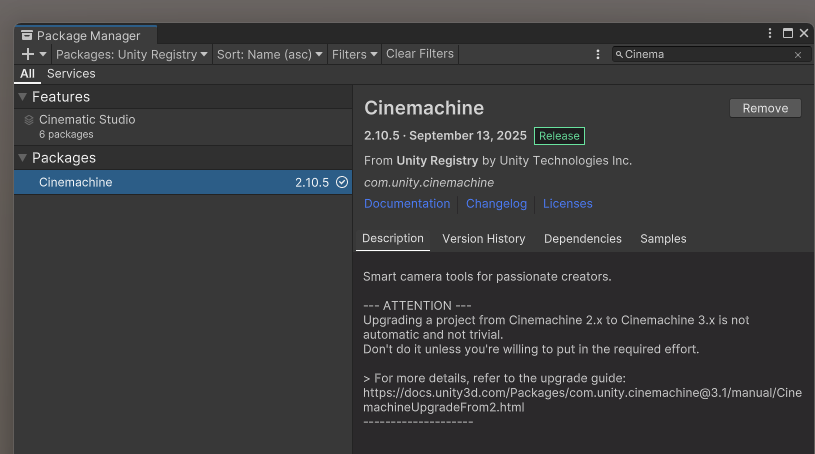Open the Packages: Unity Registry dropdown
The height and width of the screenshot is (454, 815).
tap(132, 54)
